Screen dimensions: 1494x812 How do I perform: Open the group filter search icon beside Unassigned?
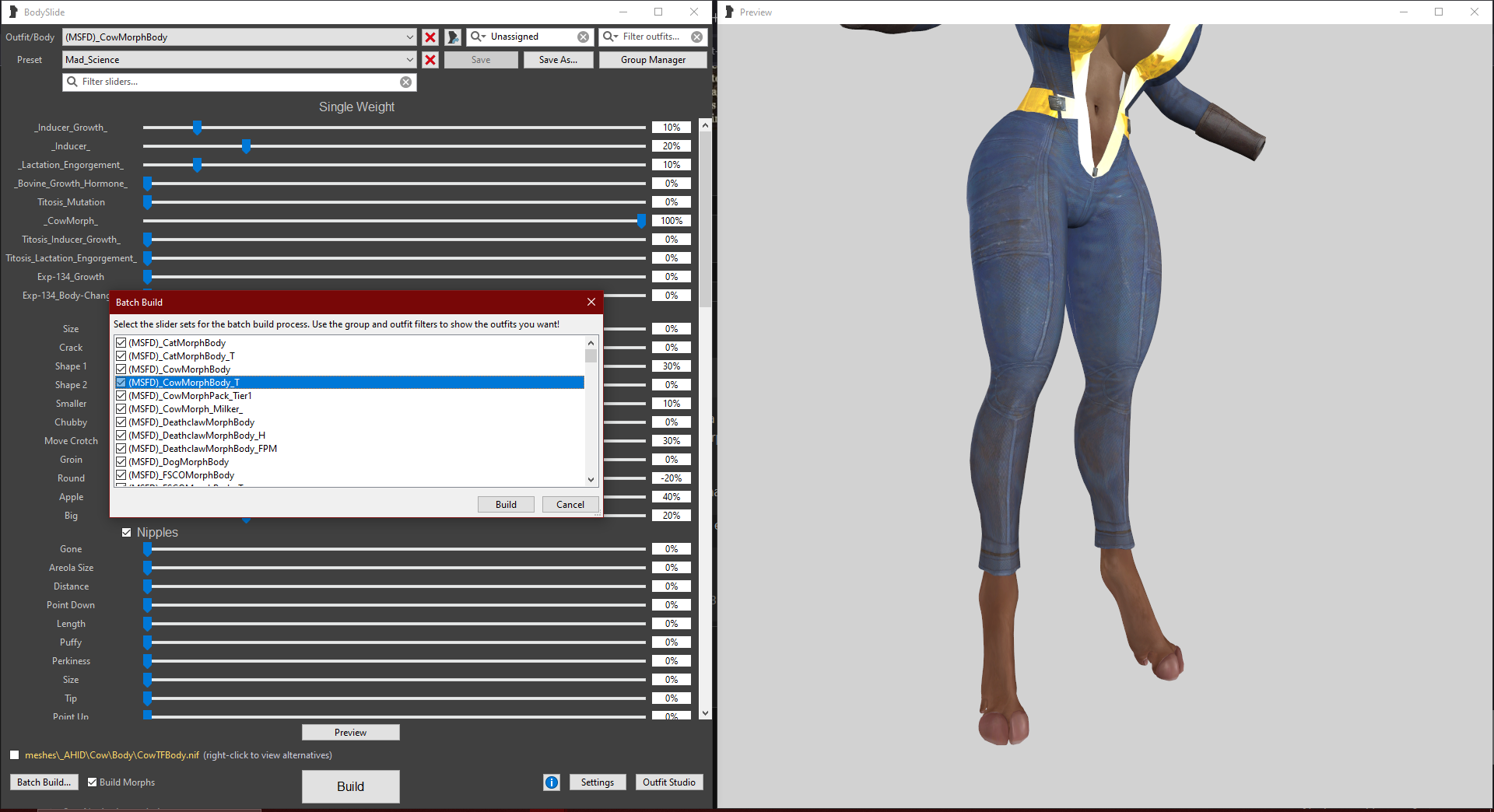tap(478, 37)
